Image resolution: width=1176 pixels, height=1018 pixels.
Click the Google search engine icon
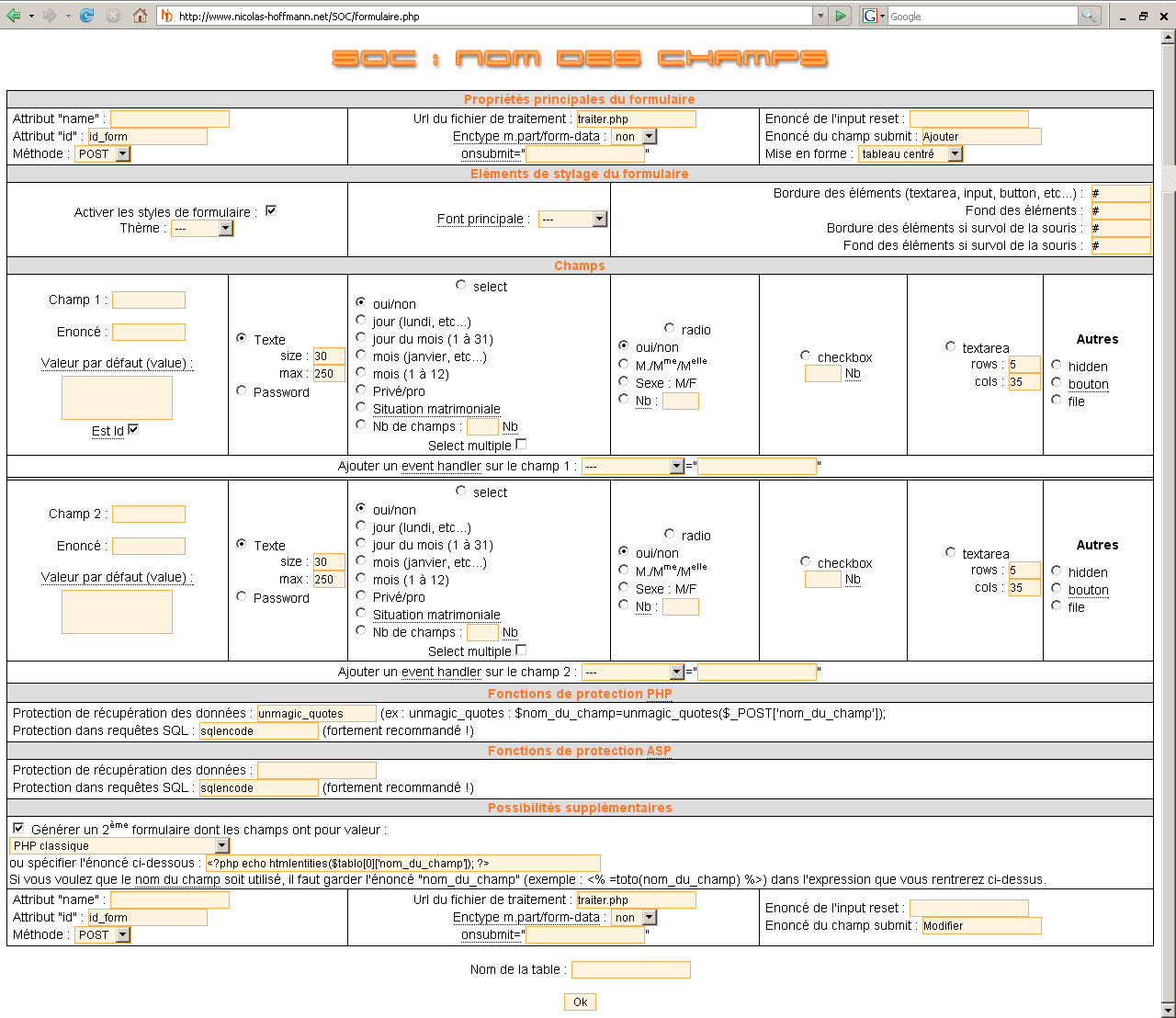[869, 16]
